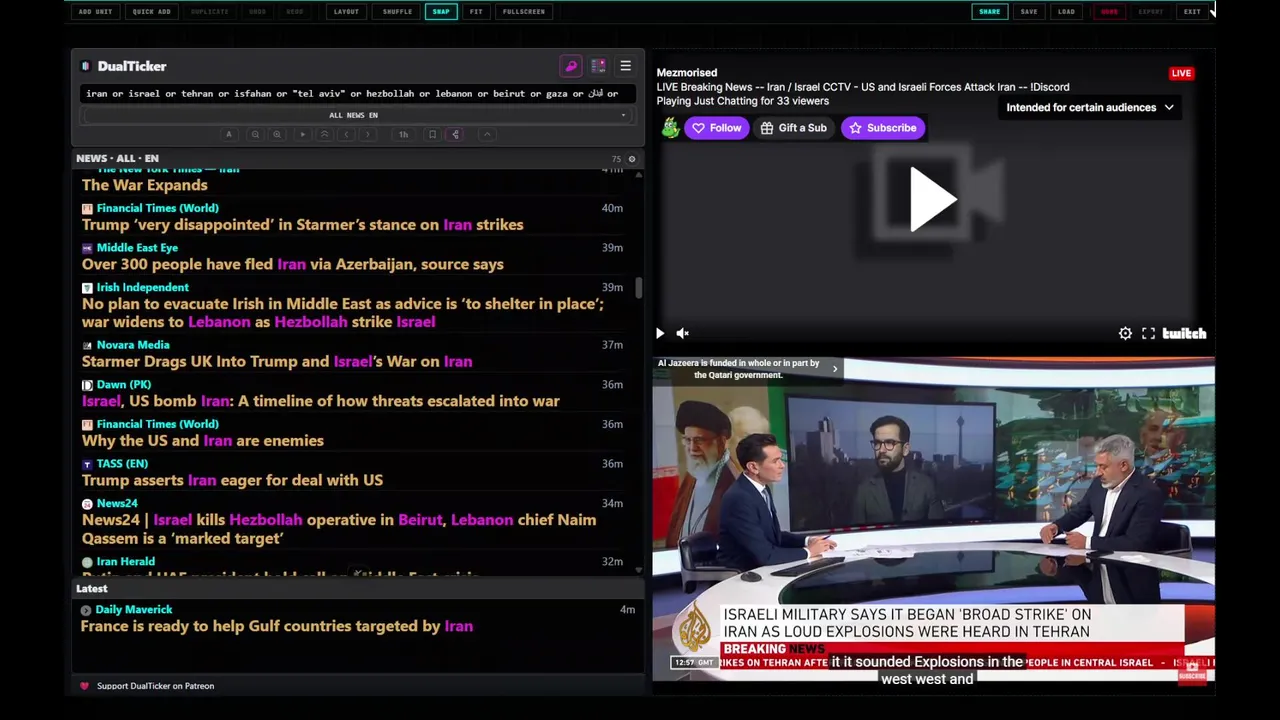The width and height of the screenshot is (1280, 720).
Task: Toggle FULLSCREEN mode
Action: (524, 11)
